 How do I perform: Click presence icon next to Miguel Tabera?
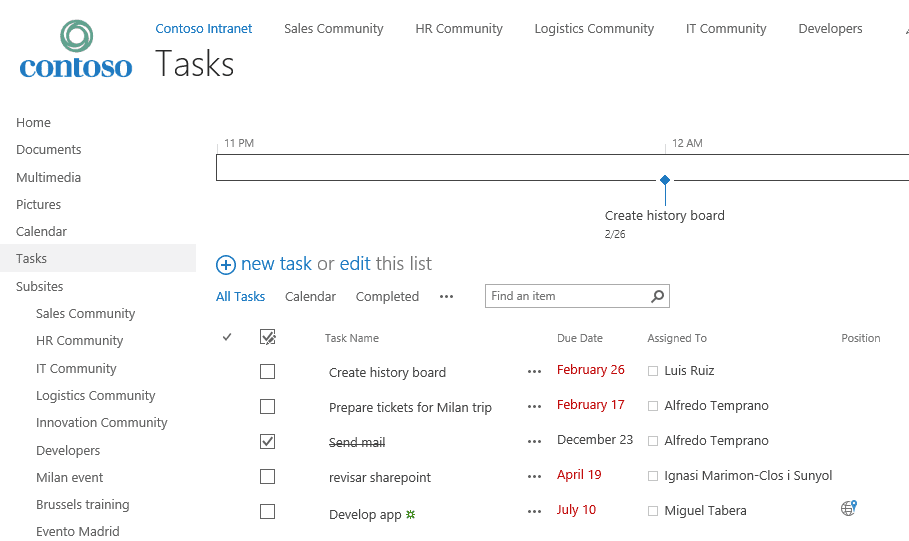click(653, 511)
